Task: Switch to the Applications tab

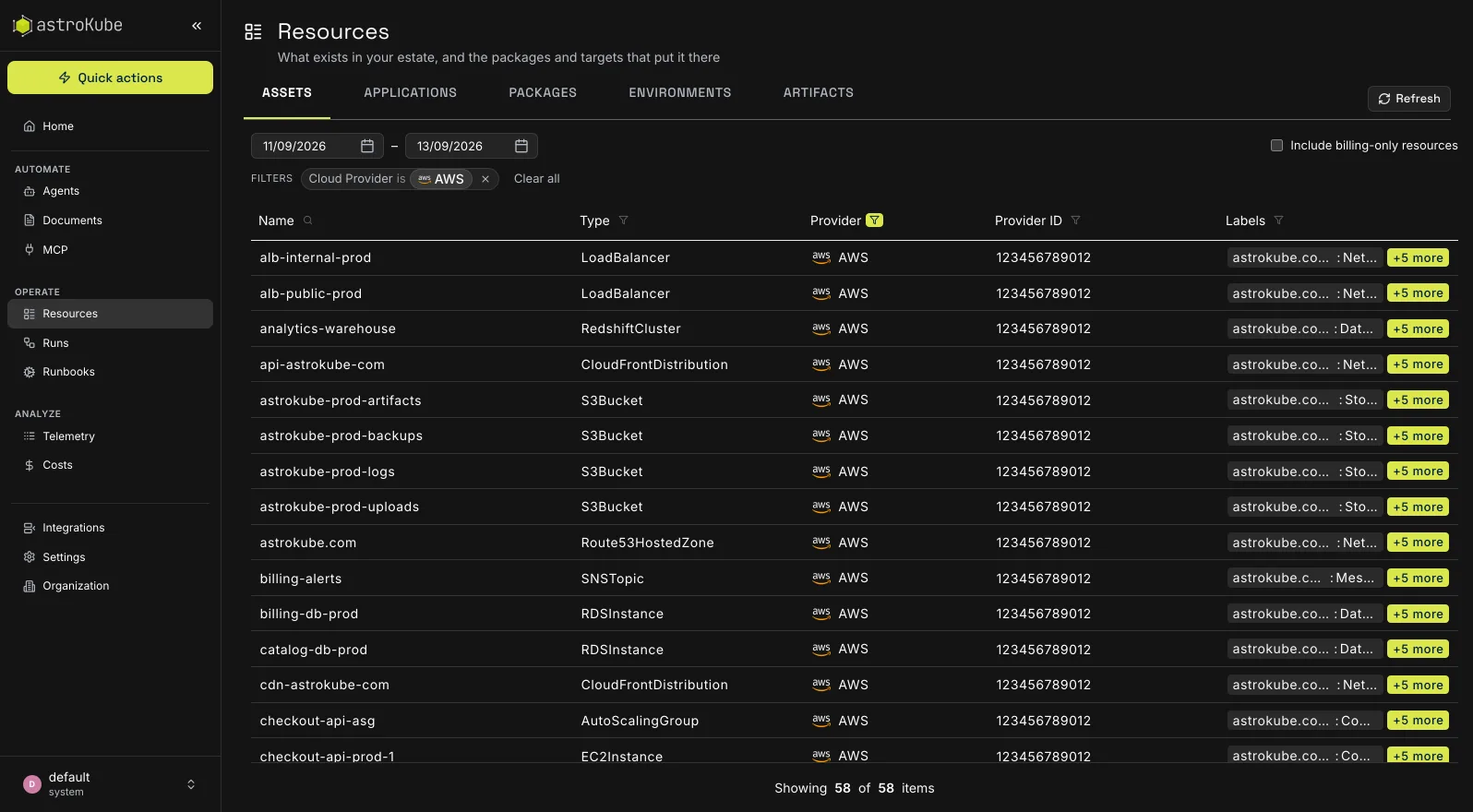Action: coord(411,93)
